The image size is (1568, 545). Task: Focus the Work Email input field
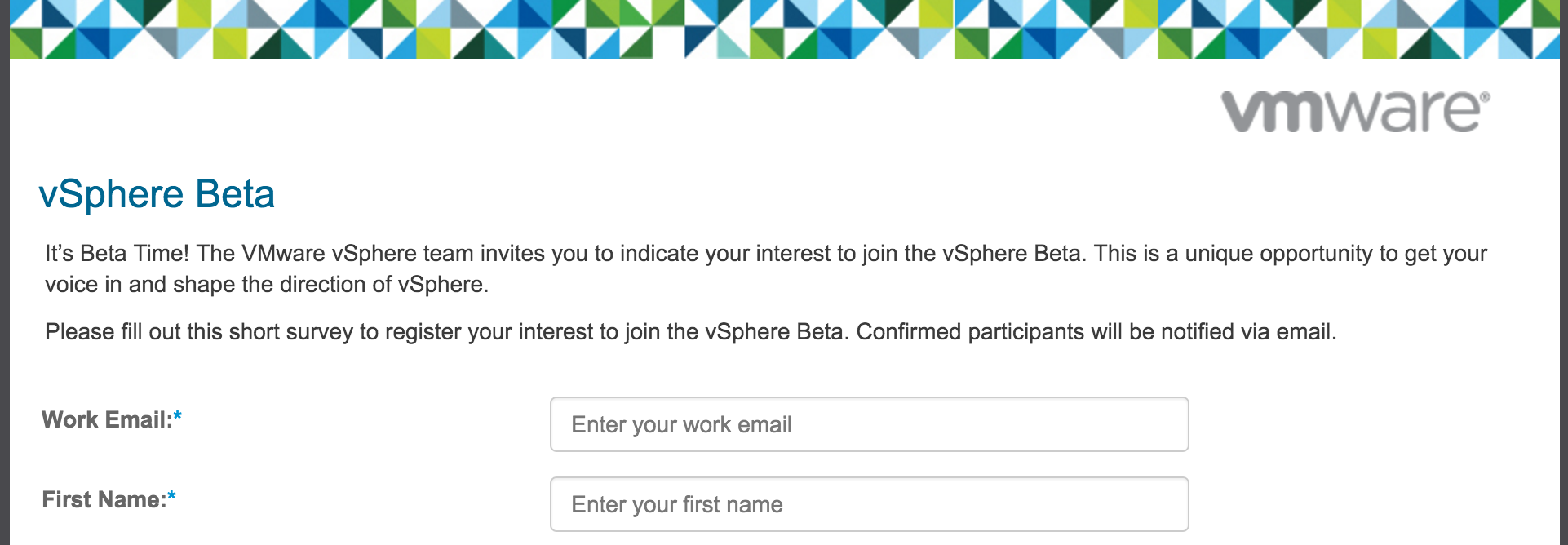tap(870, 424)
